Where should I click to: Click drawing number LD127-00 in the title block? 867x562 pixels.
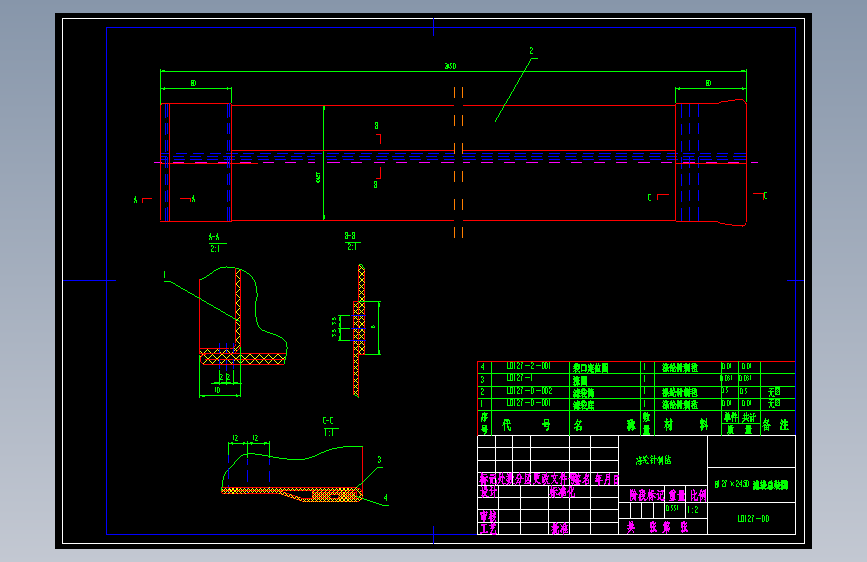(x=753, y=519)
